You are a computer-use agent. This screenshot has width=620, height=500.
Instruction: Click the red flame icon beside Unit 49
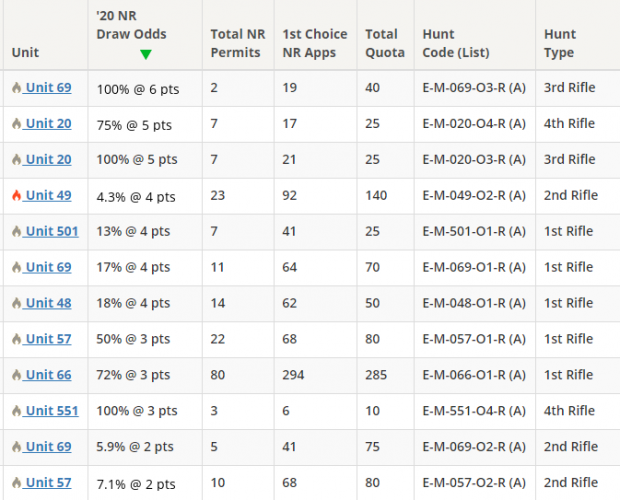click(16, 196)
